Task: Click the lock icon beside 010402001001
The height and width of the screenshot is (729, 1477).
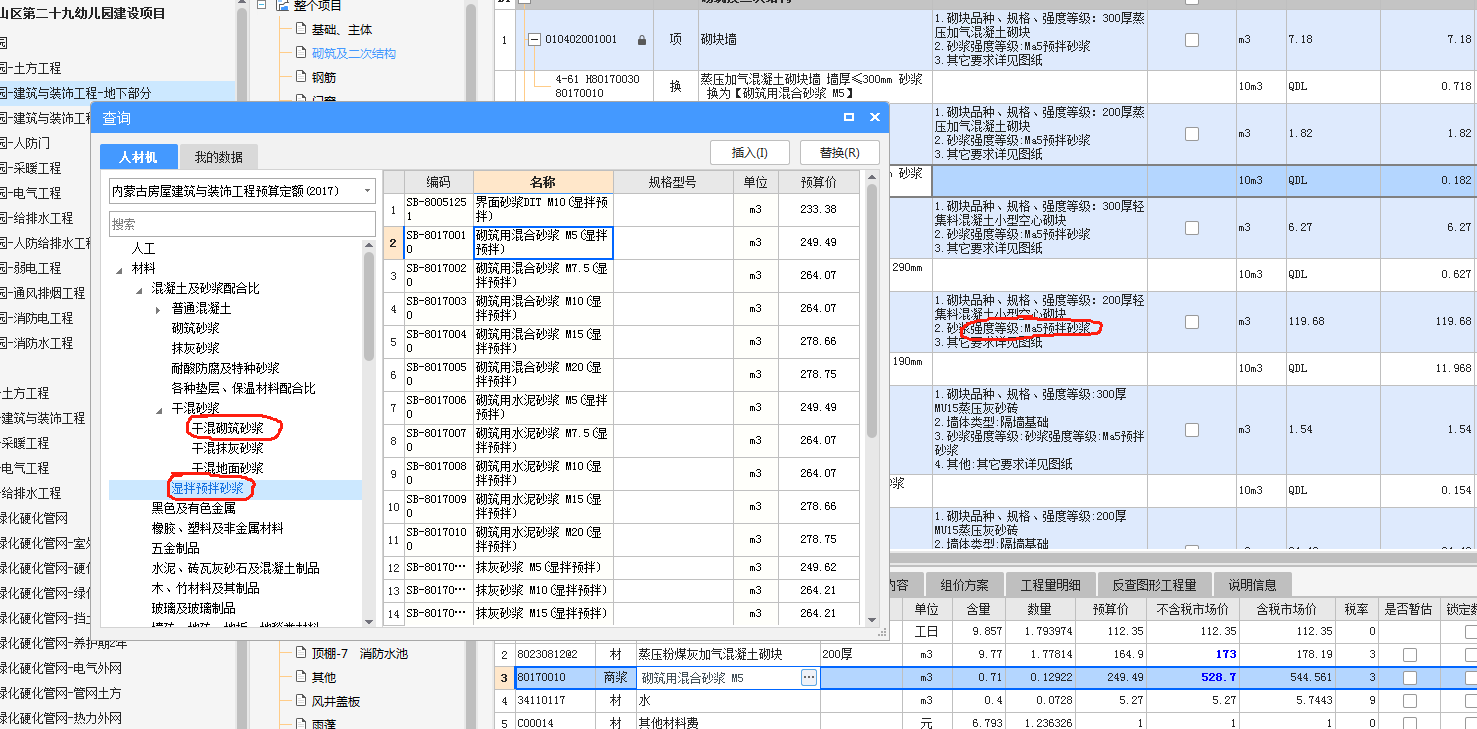Action: pyautogui.click(x=642, y=40)
